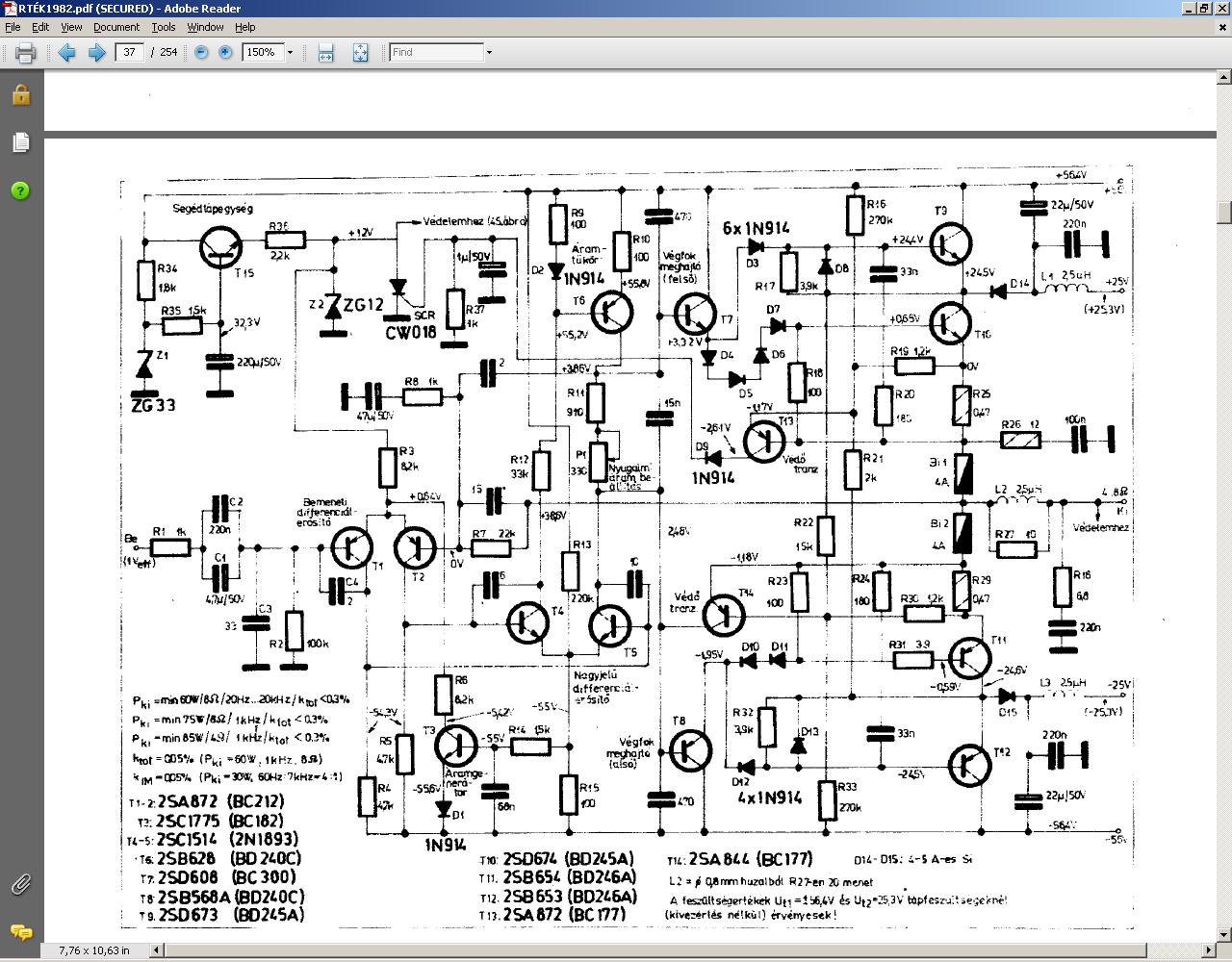The image size is (1232, 962).
Task: Open the Comments panel icon
Action: 21,931
